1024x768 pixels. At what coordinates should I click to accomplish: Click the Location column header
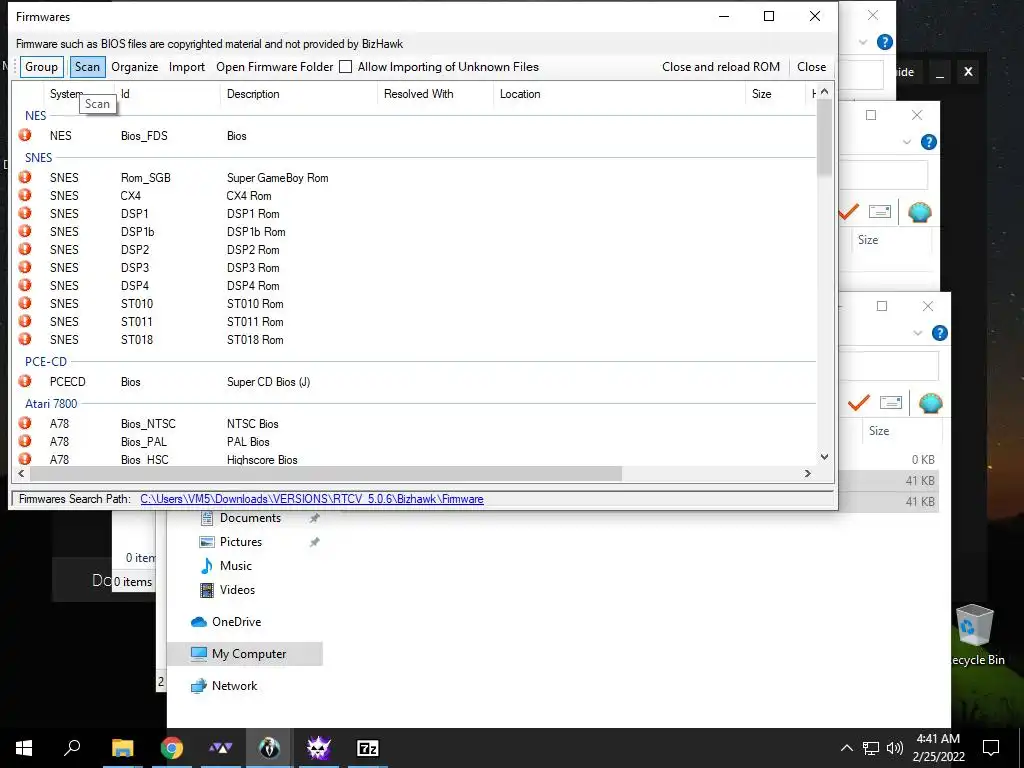[x=520, y=93]
